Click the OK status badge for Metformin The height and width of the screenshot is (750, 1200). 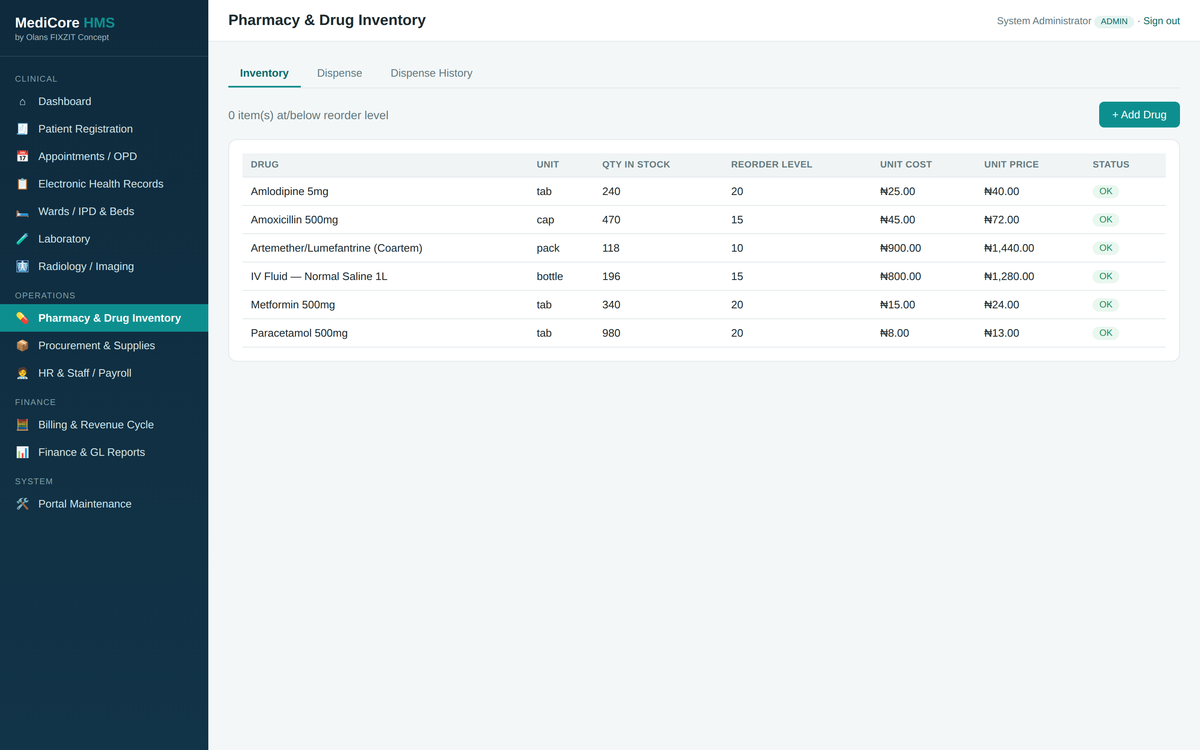[x=1105, y=305]
